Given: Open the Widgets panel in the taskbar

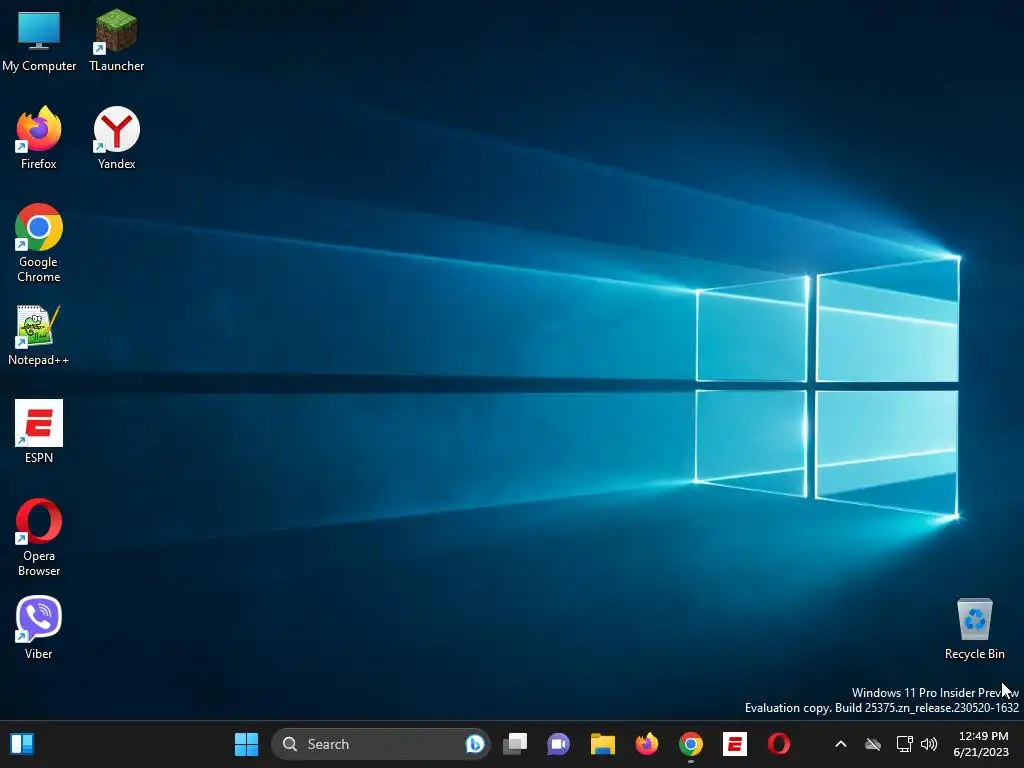Looking at the screenshot, I should 22,744.
